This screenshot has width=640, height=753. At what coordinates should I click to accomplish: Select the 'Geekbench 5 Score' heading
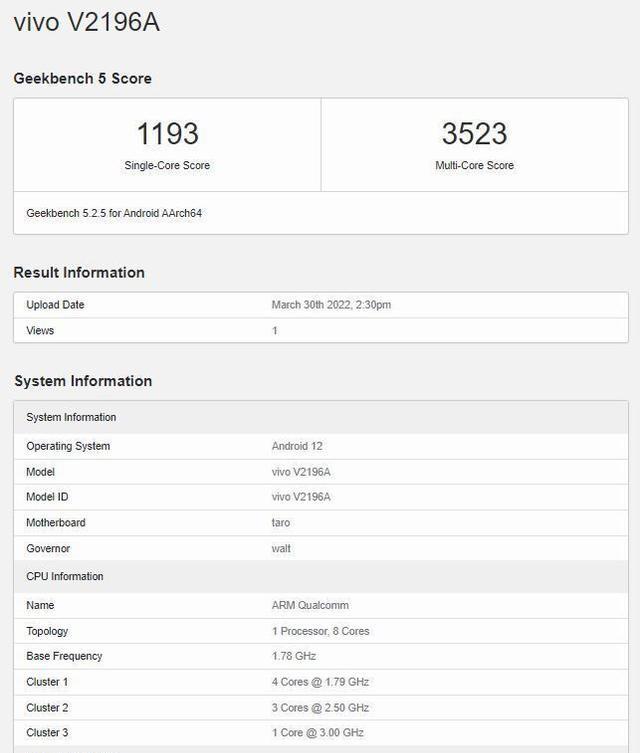point(83,78)
